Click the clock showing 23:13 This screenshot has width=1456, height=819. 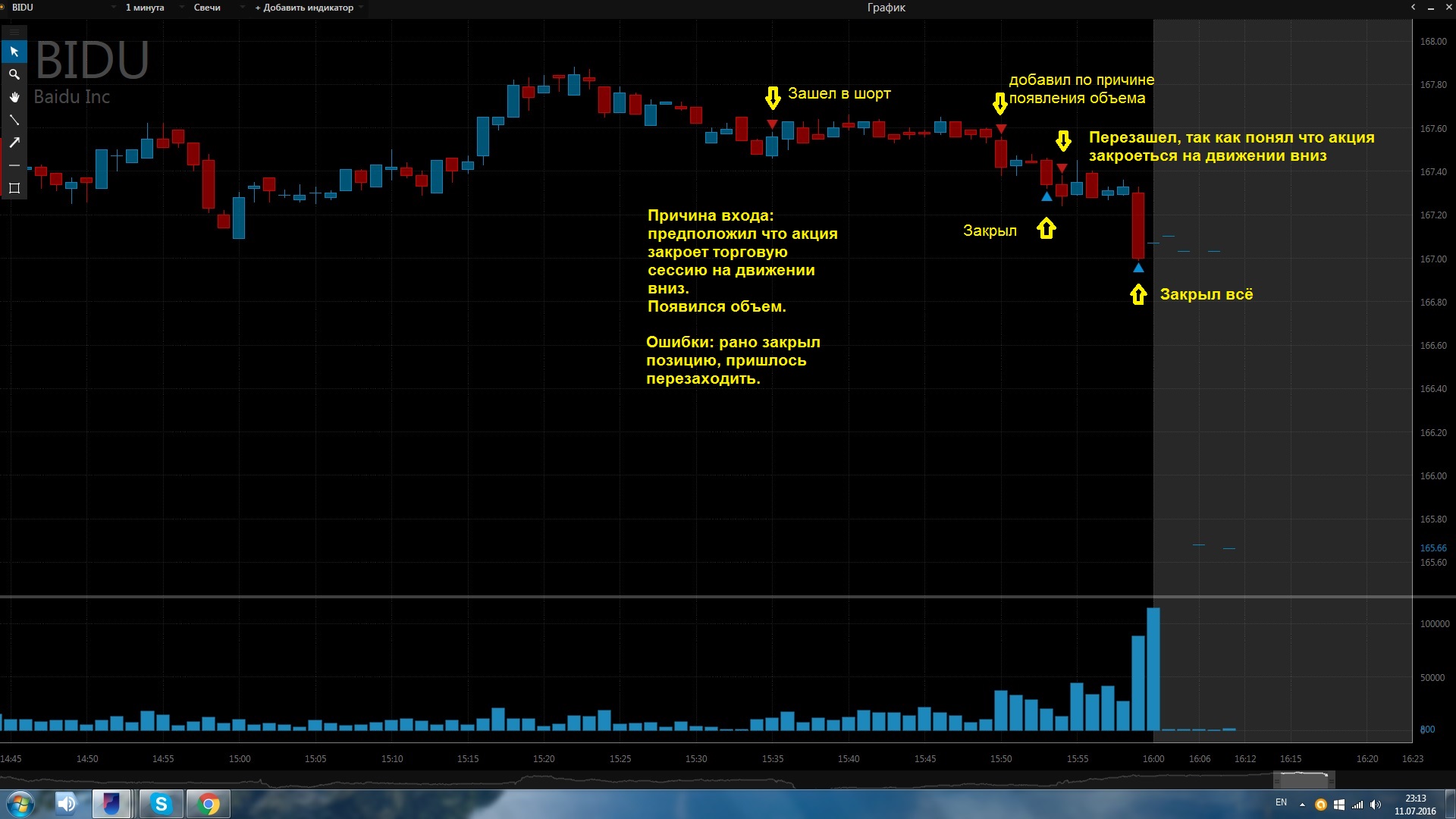[x=1415, y=805]
